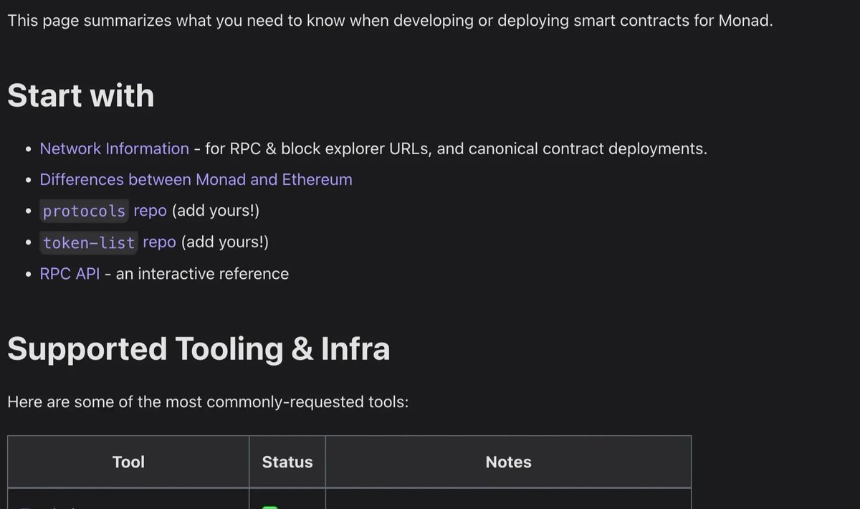The width and height of the screenshot is (860, 509).
Task: Click the commonly-requested tools sentence
Action: coord(208,402)
